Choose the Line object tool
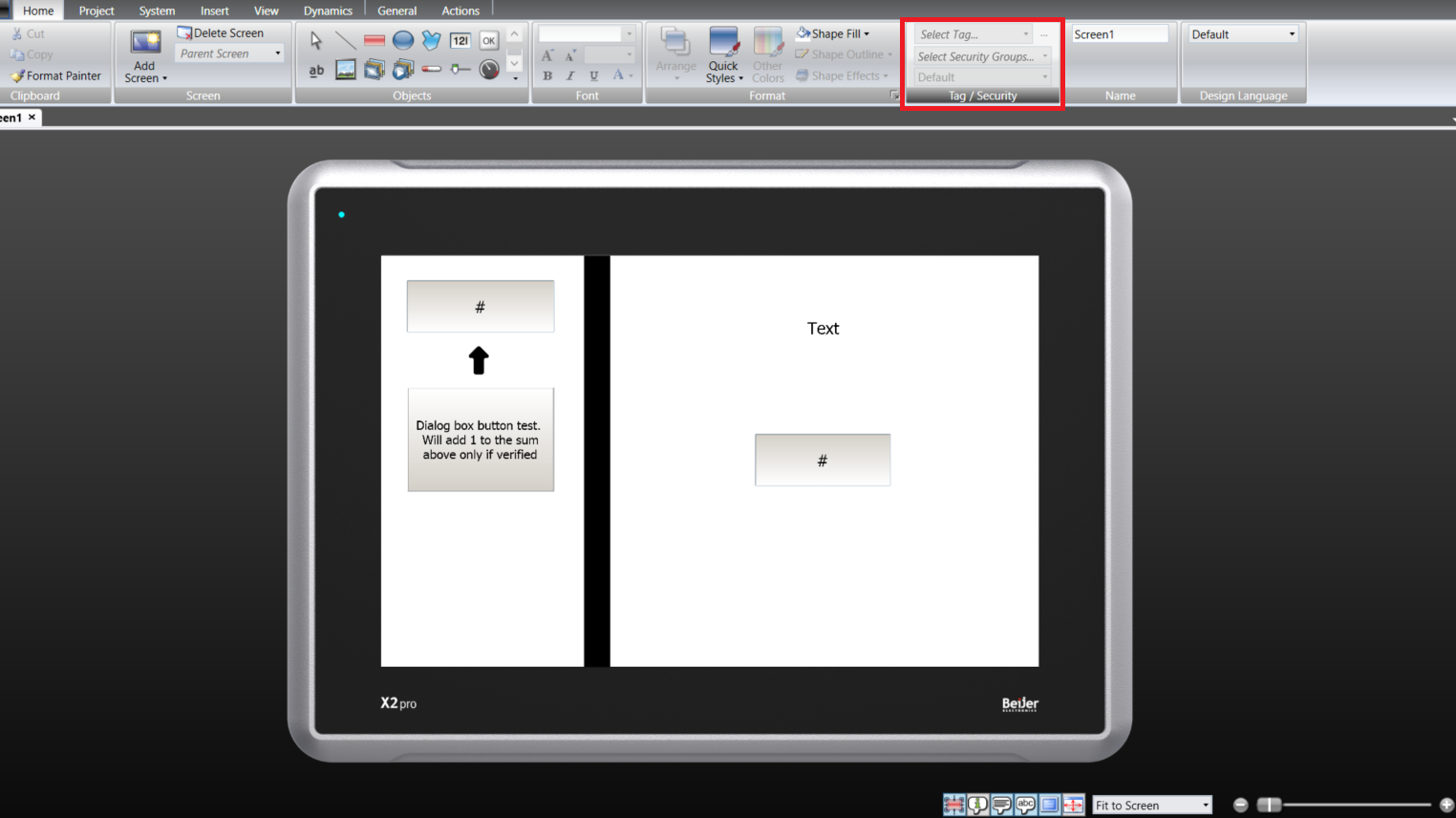1456x818 pixels. coord(346,40)
